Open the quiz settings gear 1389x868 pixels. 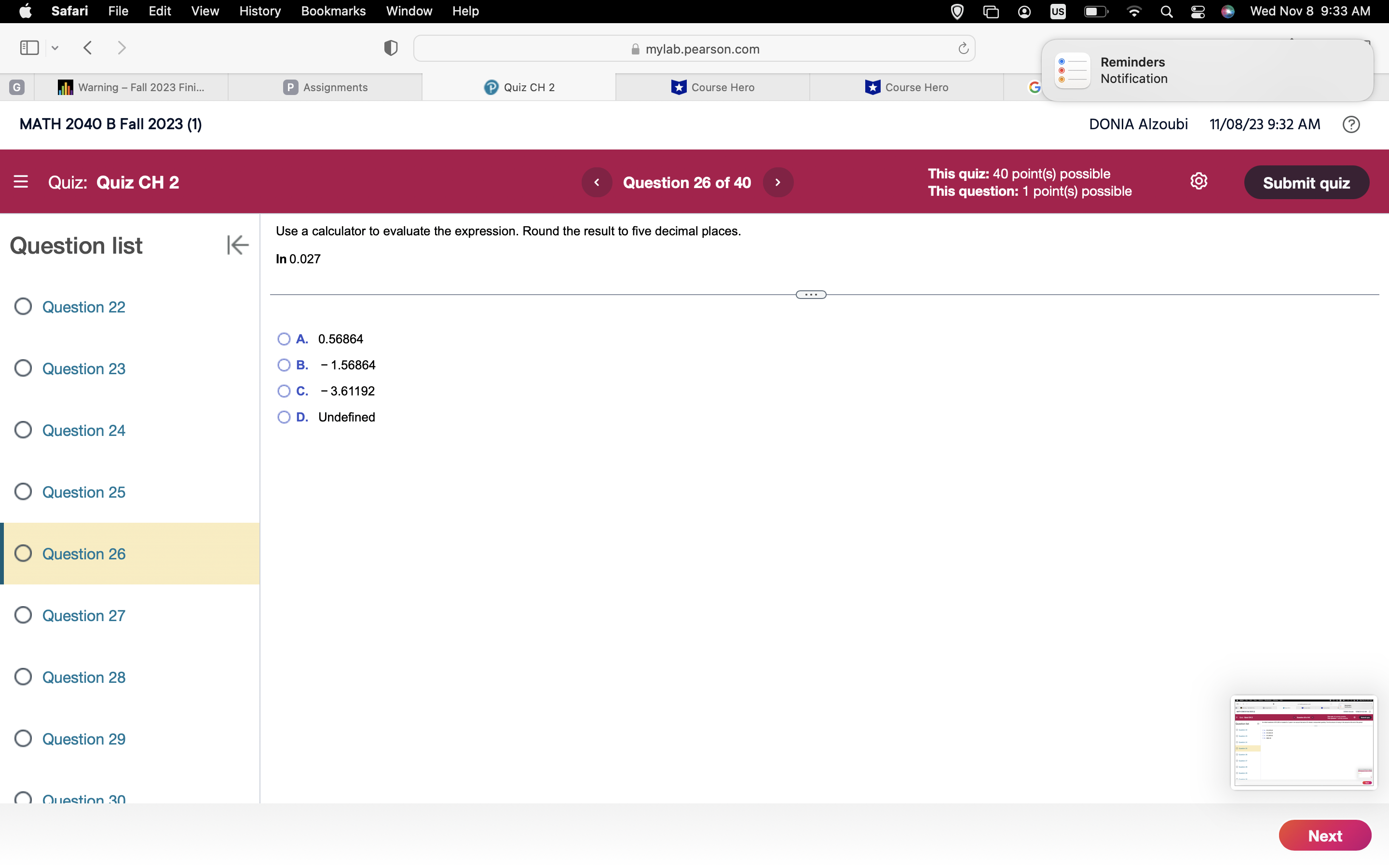(x=1199, y=181)
